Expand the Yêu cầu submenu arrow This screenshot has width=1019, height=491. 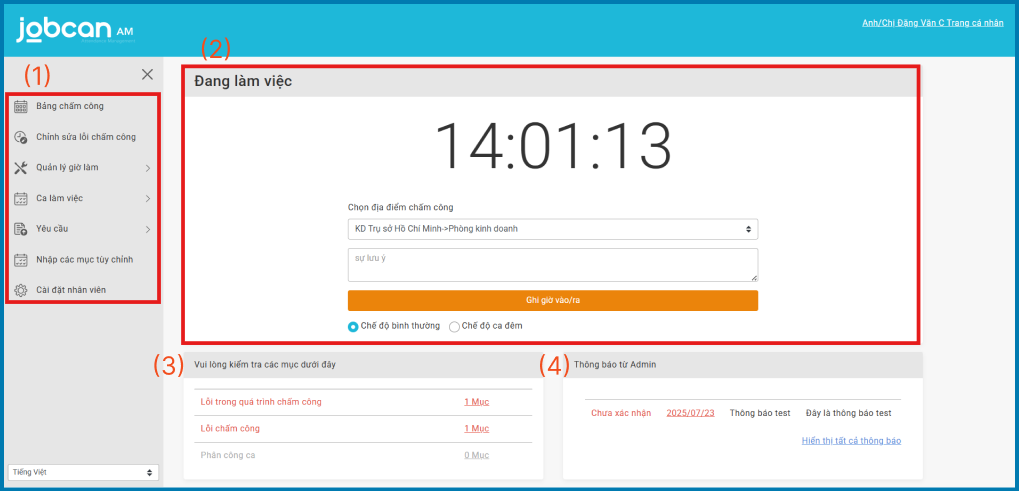point(147,229)
